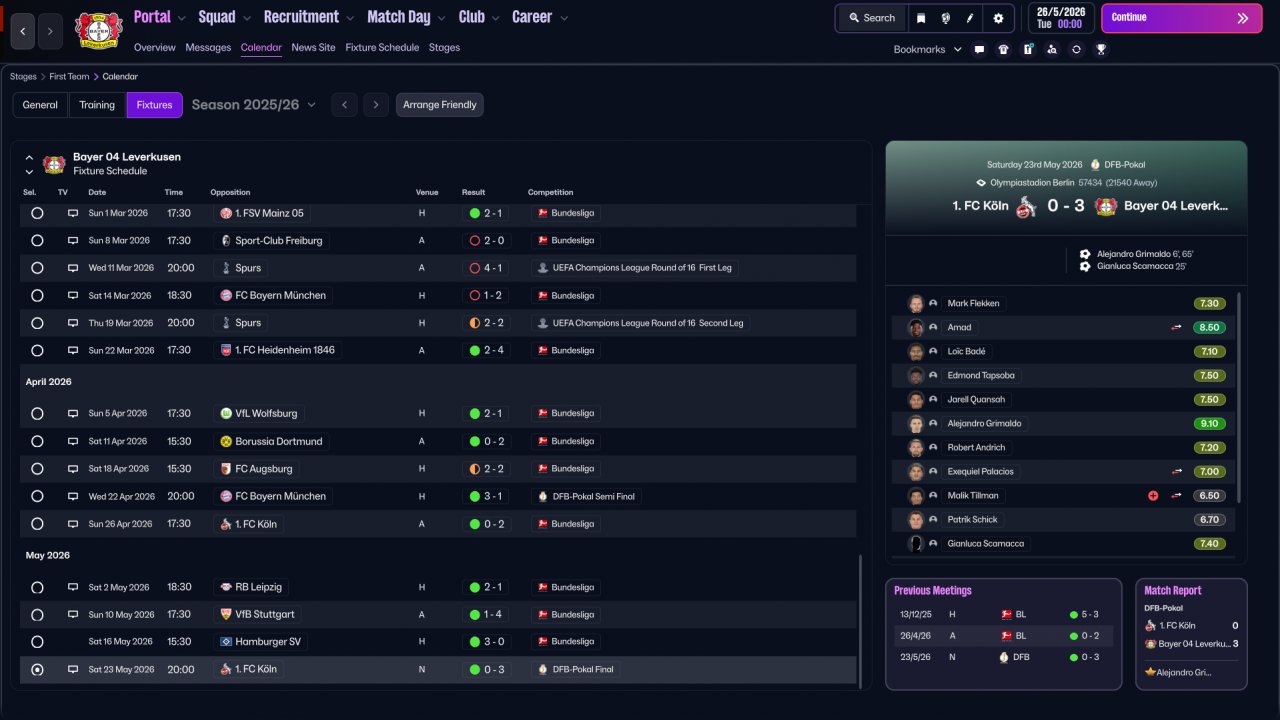1280x720 pixels.
Task: Open the globe icon in the top toolbar
Action: pyautogui.click(x=945, y=18)
